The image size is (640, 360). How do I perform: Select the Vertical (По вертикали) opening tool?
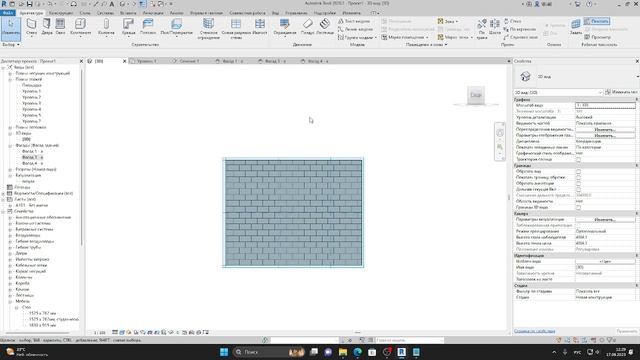520,29
